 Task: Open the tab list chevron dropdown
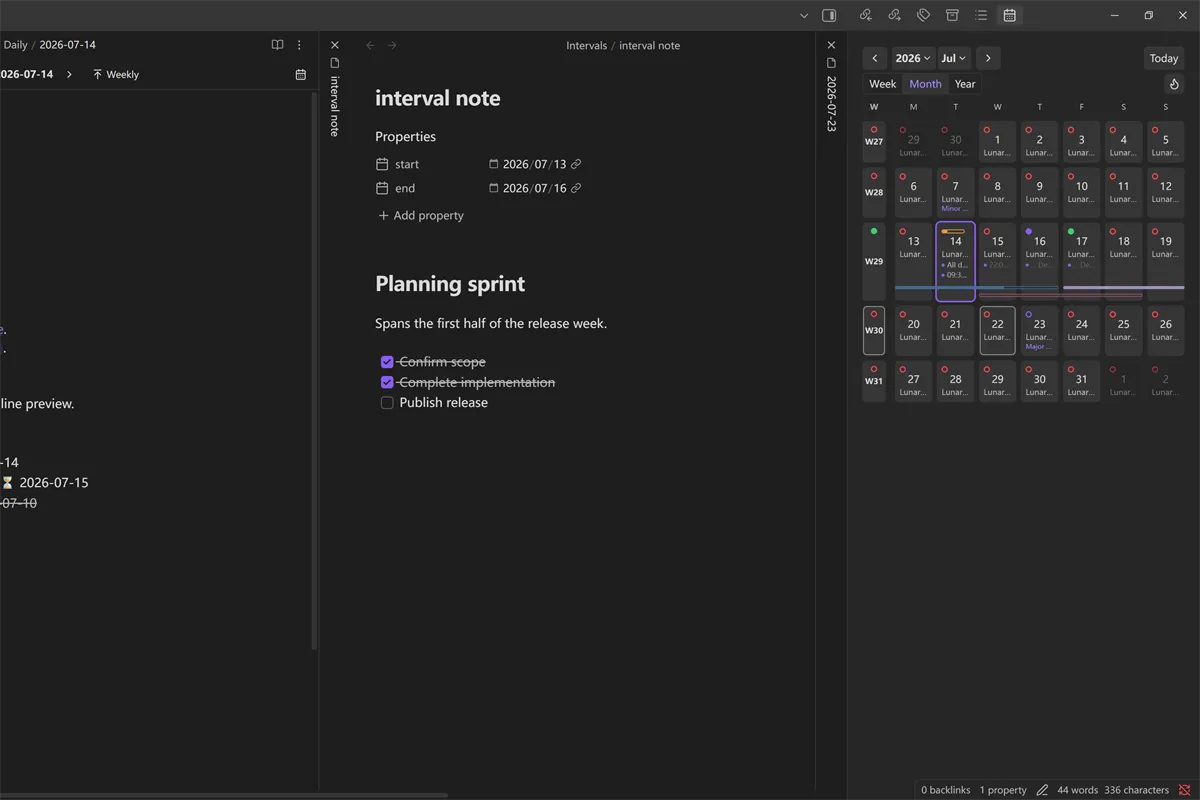pyautogui.click(x=803, y=15)
